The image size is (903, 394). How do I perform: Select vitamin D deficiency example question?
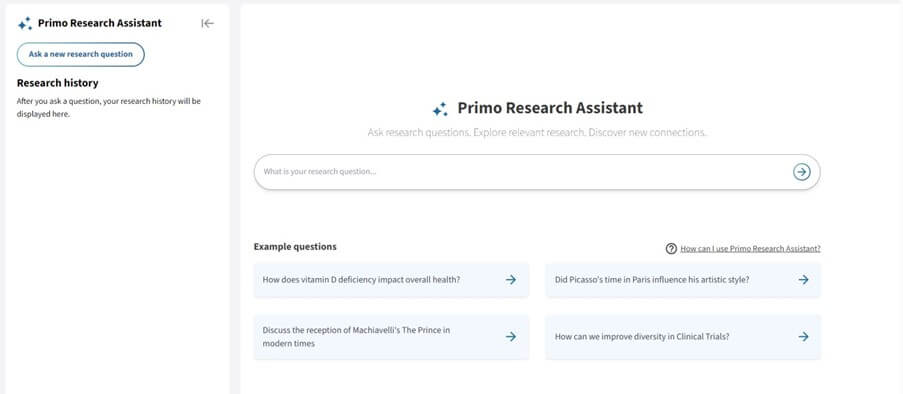(391, 280)
